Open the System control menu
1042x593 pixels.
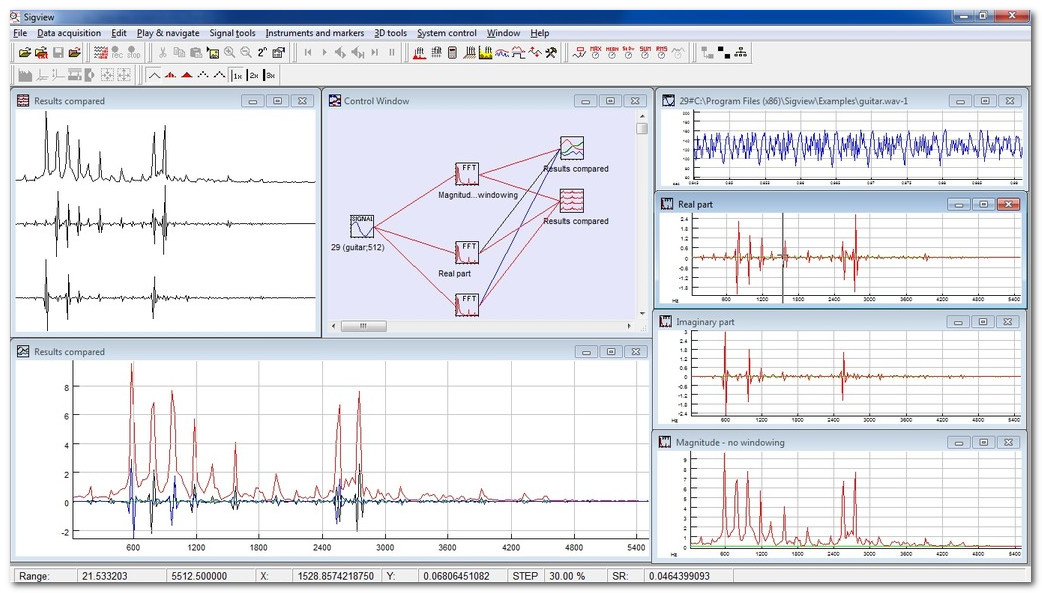click(447, 33)
